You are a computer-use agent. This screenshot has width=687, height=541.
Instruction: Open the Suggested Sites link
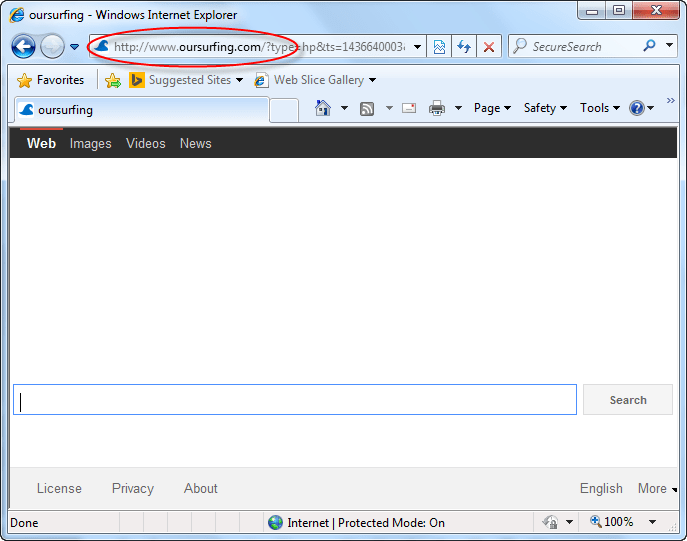point(190,80)
